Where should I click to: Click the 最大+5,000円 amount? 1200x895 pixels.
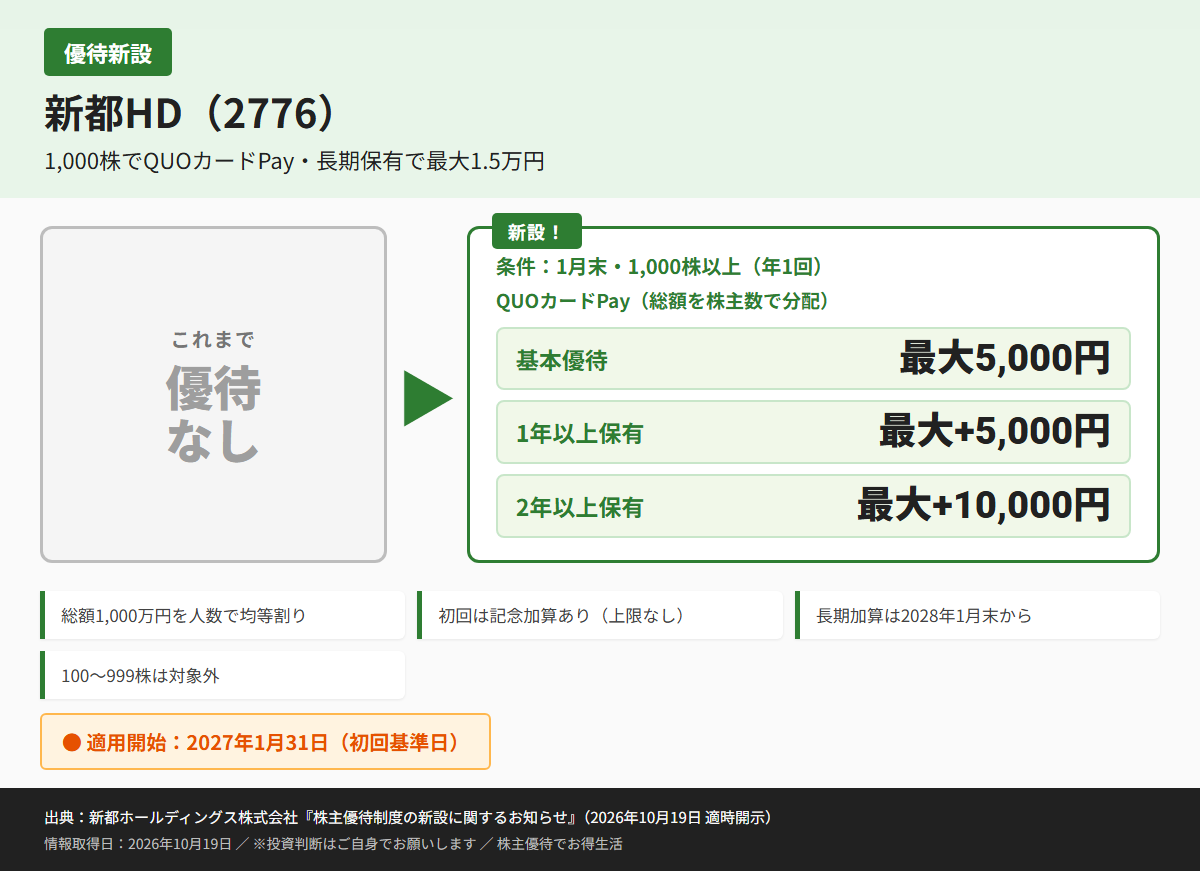tap(995, 432)
